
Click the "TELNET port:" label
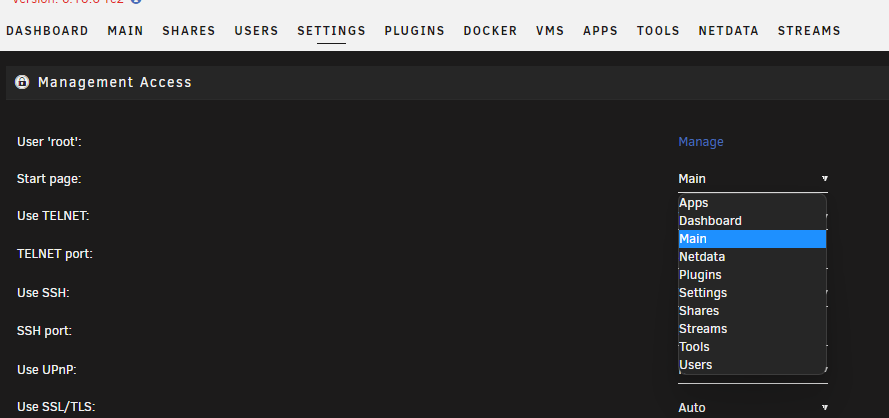54,254
